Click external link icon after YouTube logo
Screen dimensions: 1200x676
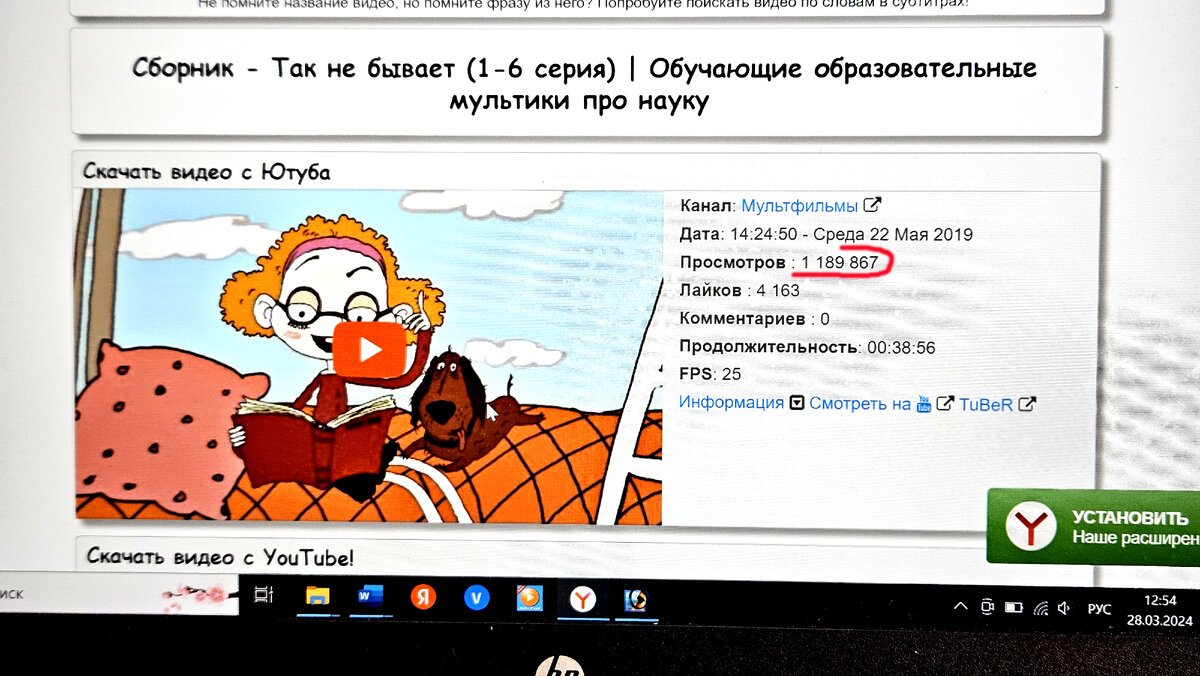pos(945,404)
